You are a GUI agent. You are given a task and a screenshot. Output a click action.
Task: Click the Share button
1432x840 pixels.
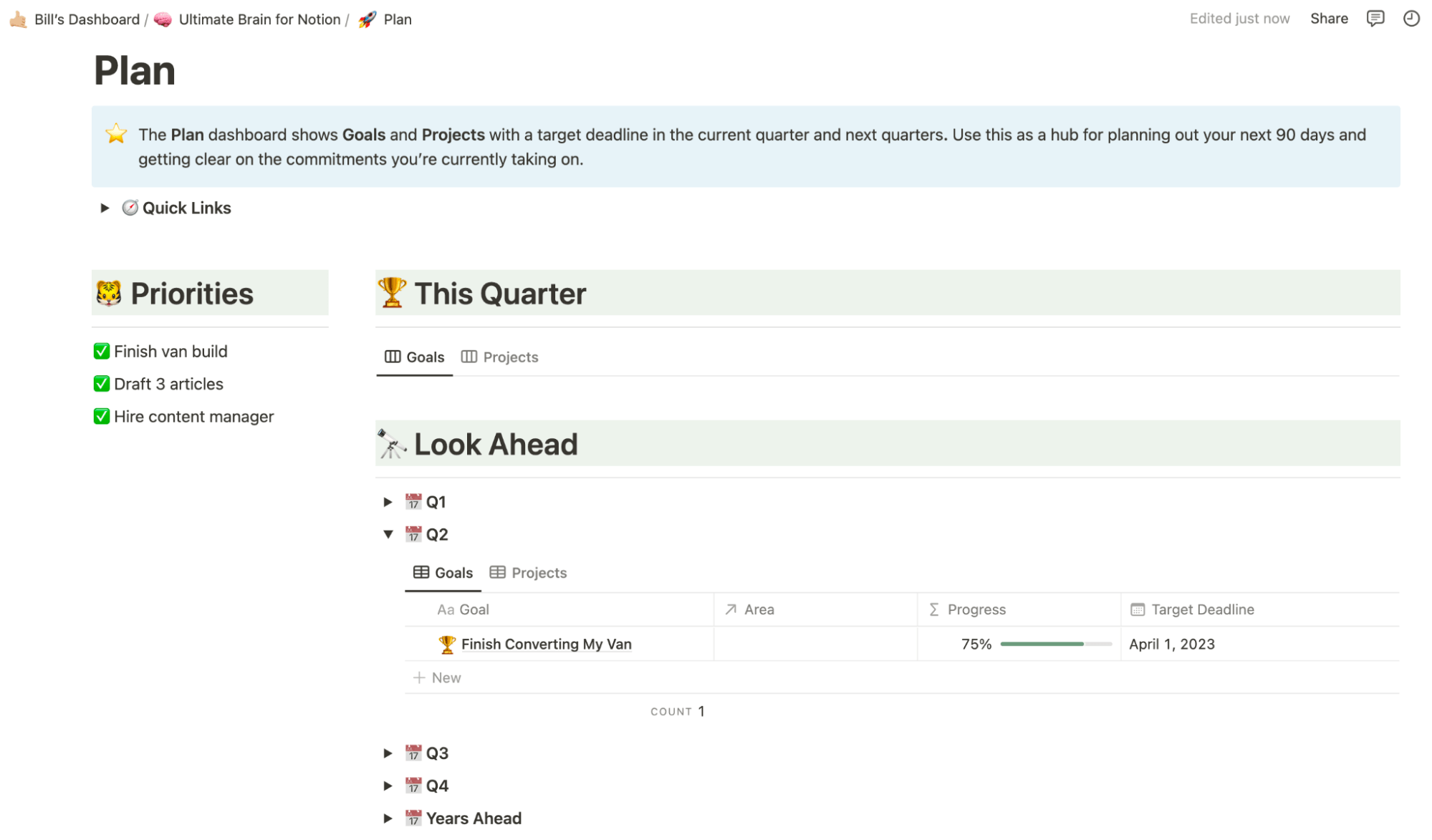click(x=1329, y=19)
